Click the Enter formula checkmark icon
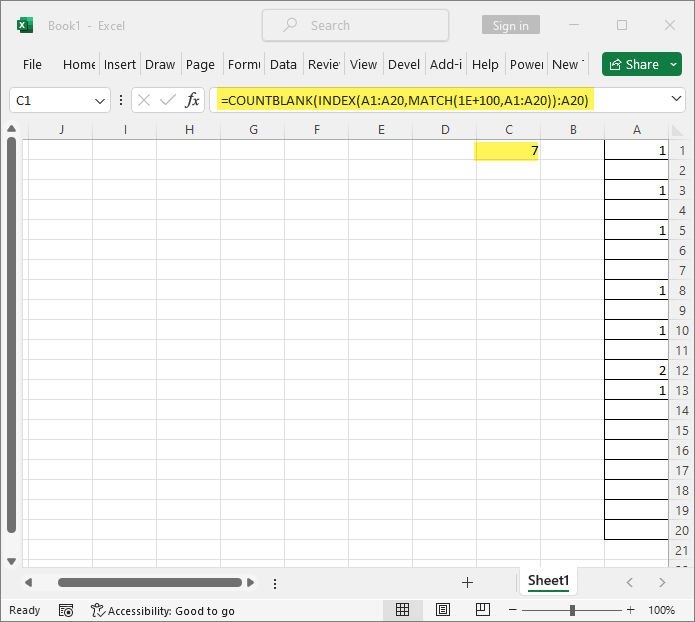This screenshot has height=622, width=695. point(168,100)
